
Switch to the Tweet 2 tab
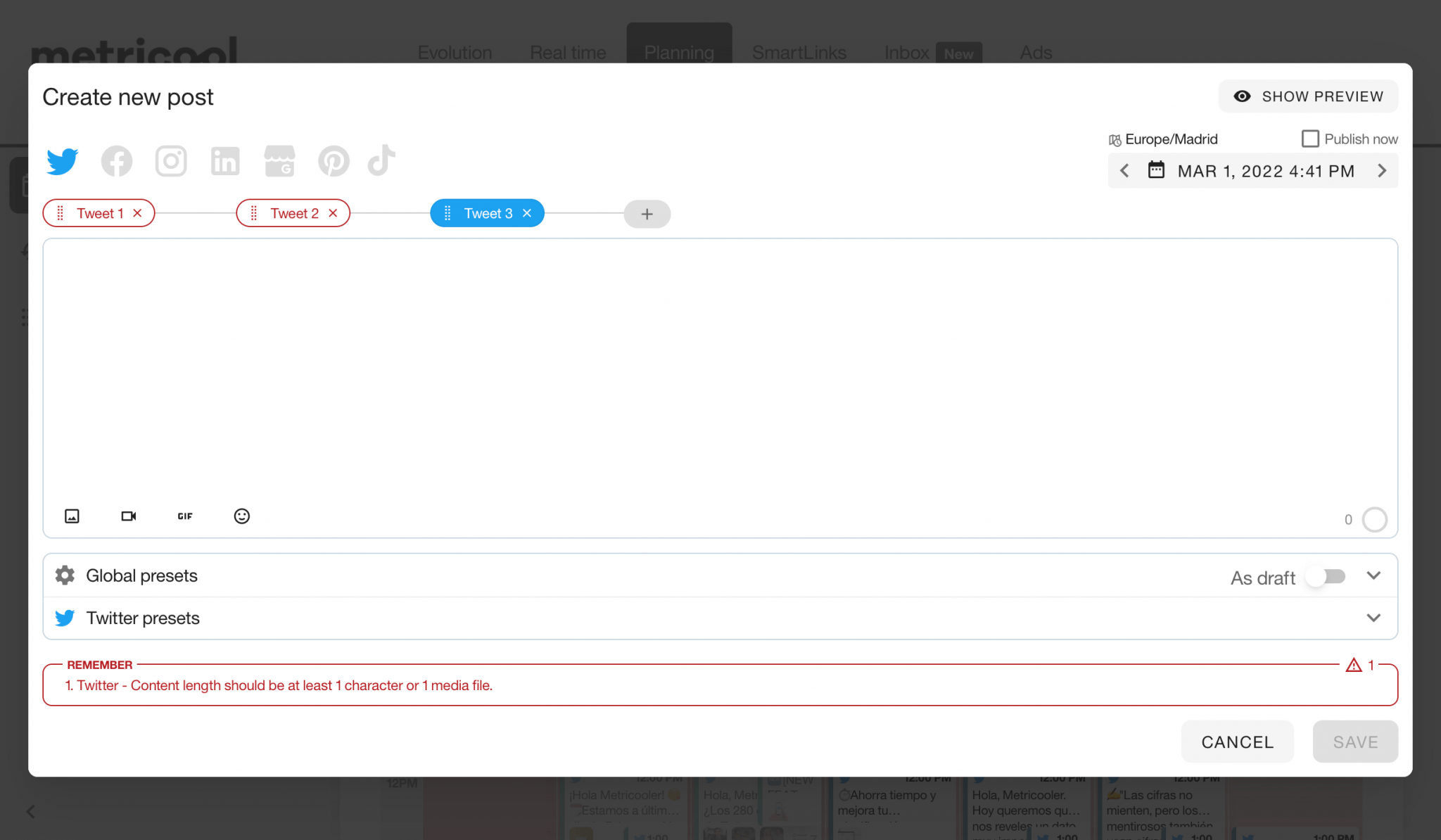tap(293, 212)
